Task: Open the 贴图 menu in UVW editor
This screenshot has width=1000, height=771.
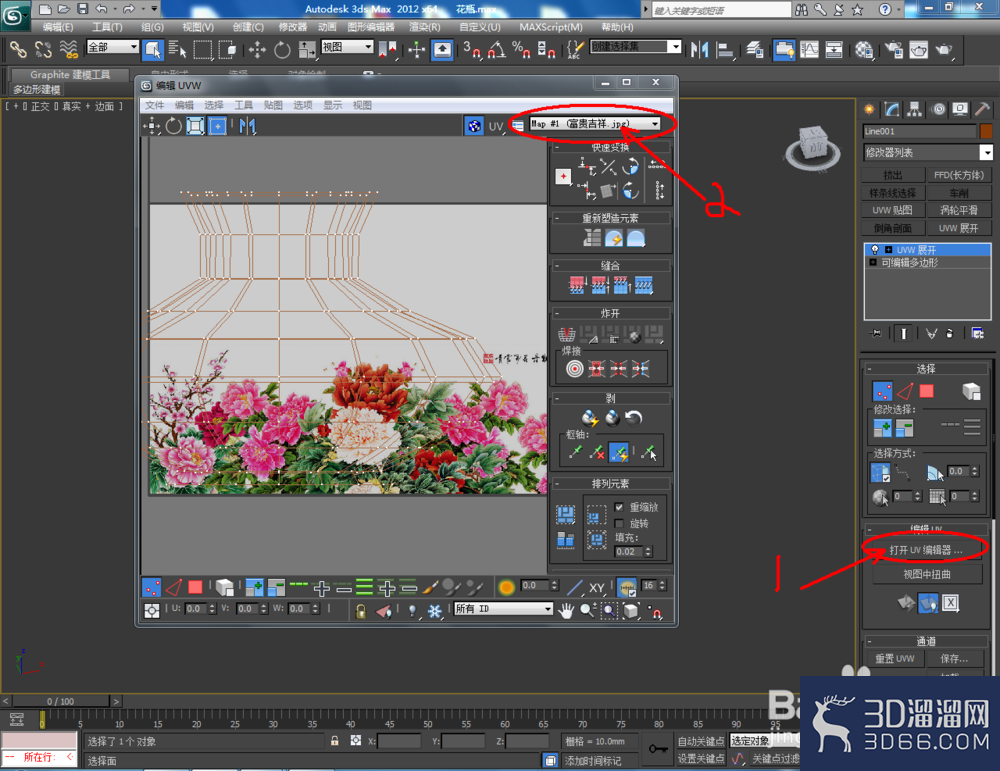Action: point(273,105)
